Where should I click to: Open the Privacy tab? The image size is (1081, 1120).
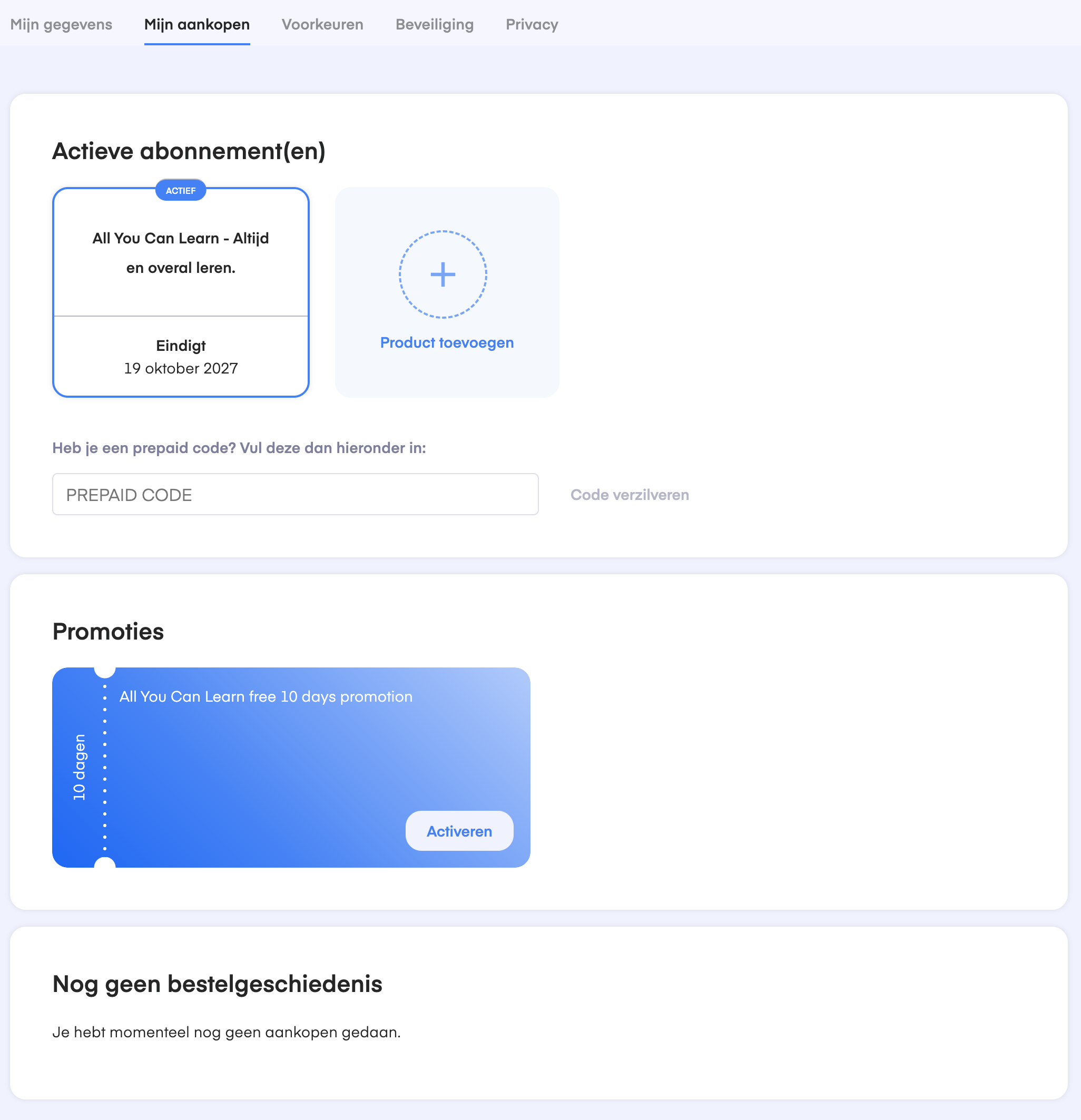tap(532, 25)
